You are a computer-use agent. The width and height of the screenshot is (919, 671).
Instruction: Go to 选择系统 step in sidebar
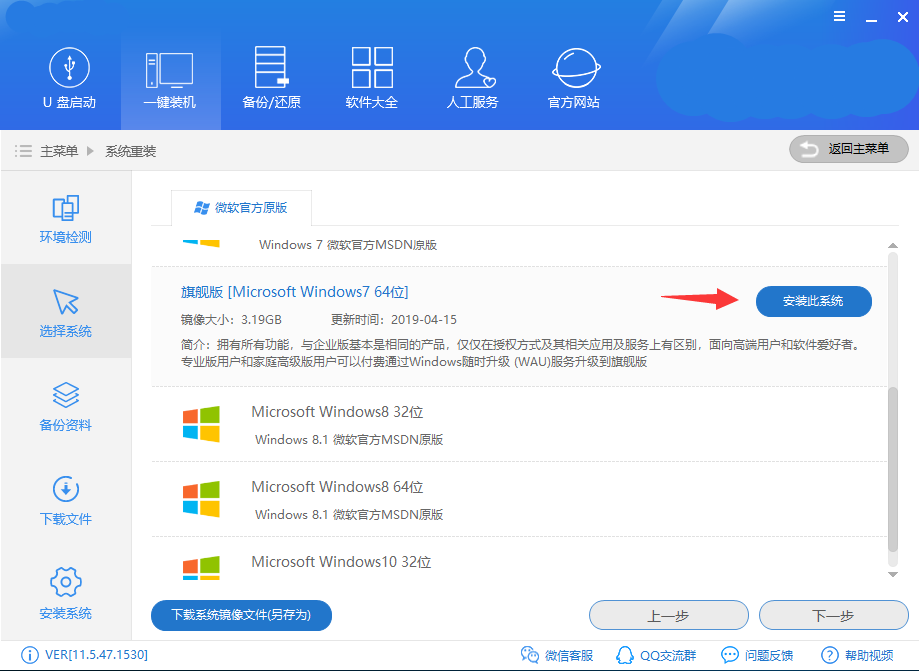(66, 312)
